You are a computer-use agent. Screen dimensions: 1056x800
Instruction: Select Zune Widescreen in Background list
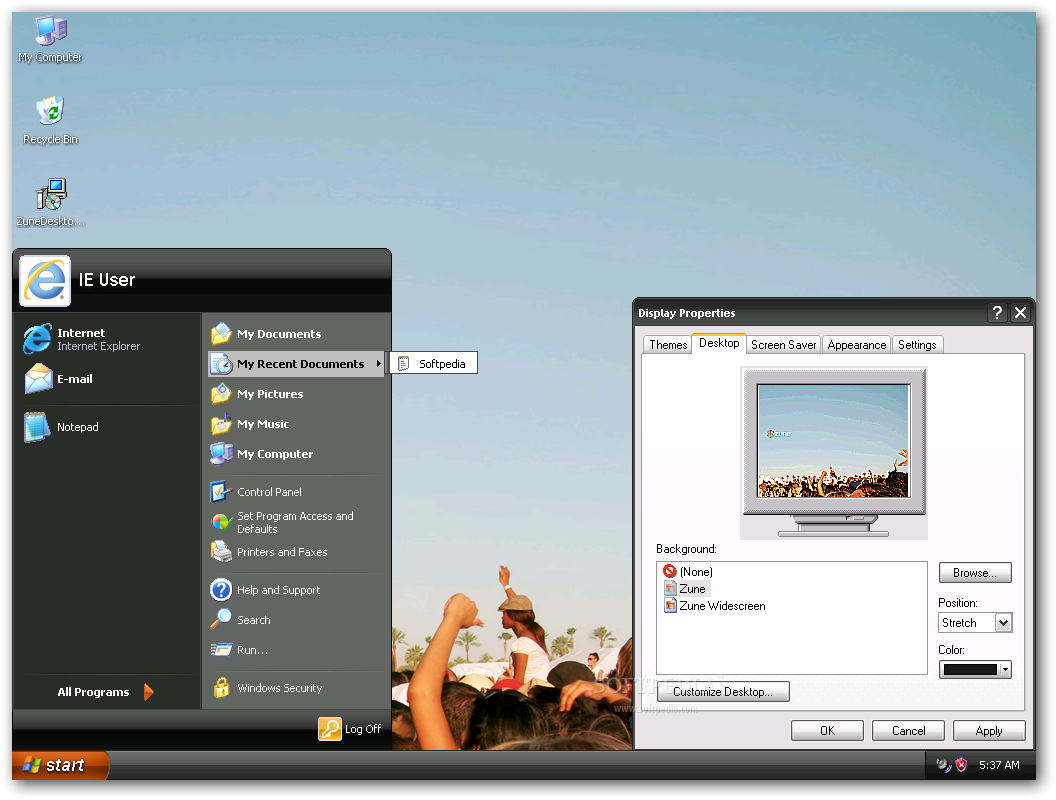click(x=721, y=606)
